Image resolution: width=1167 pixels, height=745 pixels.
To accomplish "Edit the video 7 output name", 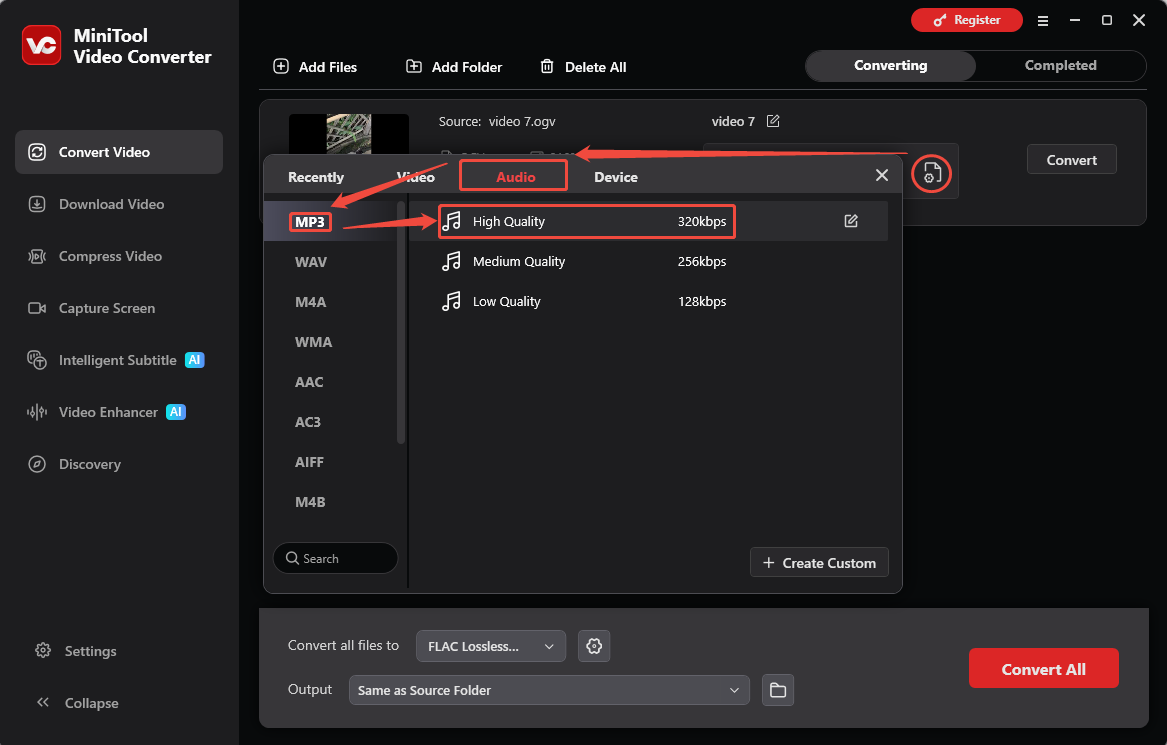I will (773, 121).
